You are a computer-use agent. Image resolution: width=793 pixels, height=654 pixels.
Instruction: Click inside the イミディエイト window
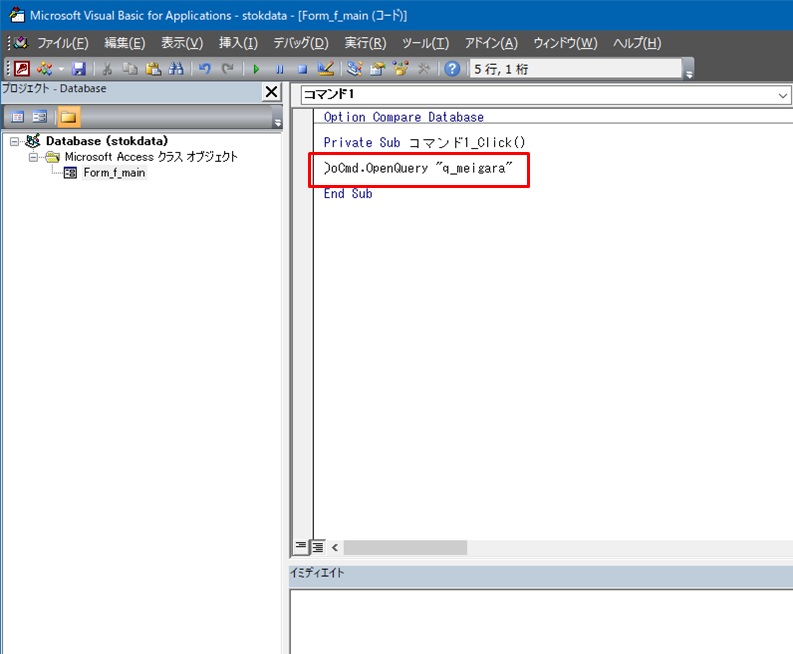pos(541,622)
